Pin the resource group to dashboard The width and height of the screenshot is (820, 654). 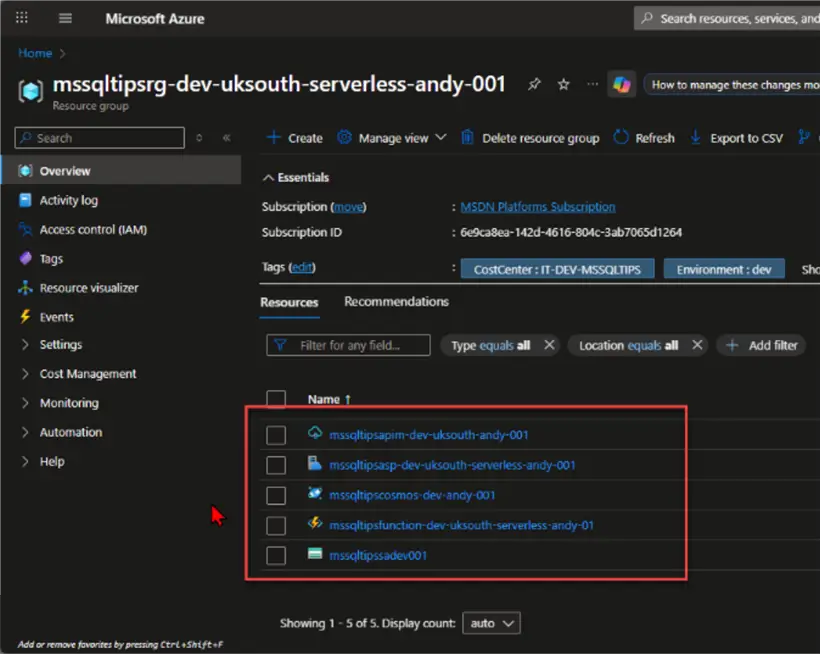(534, 84)
